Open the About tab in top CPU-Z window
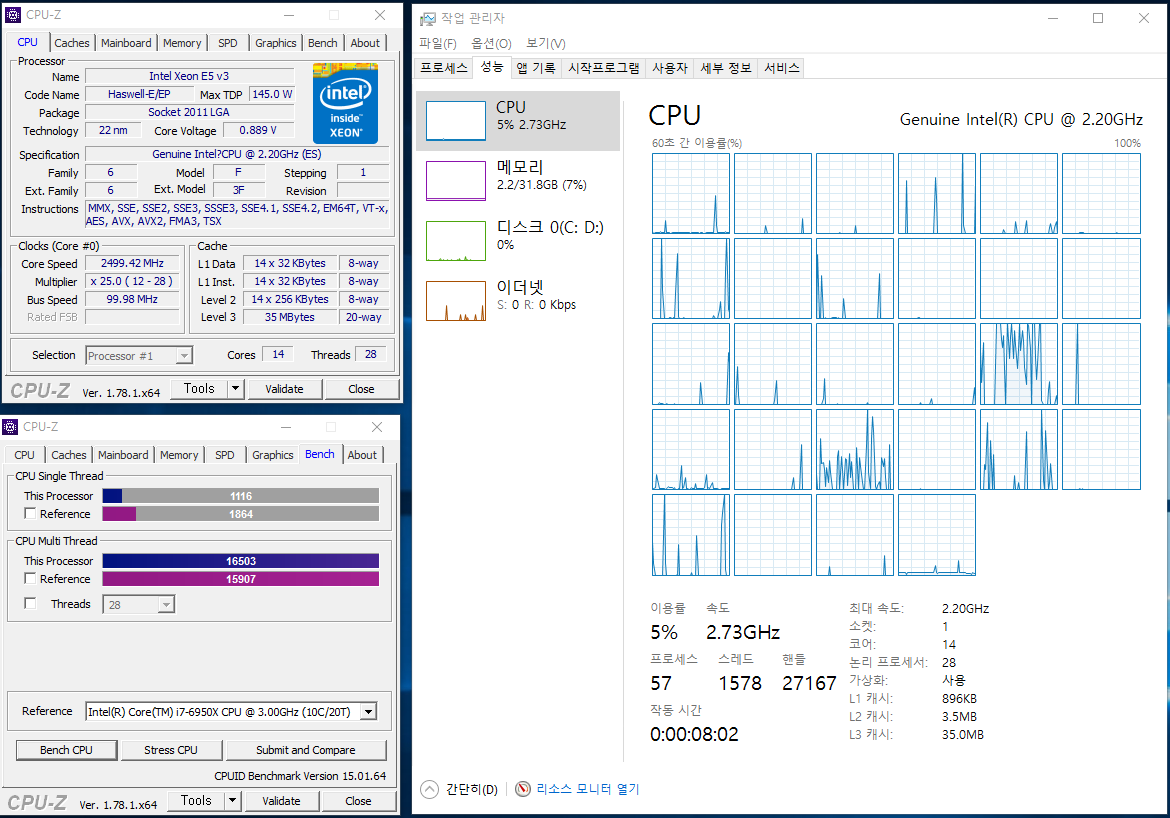The height and width of the screenshot is (818, 1170). coord(365,43)
